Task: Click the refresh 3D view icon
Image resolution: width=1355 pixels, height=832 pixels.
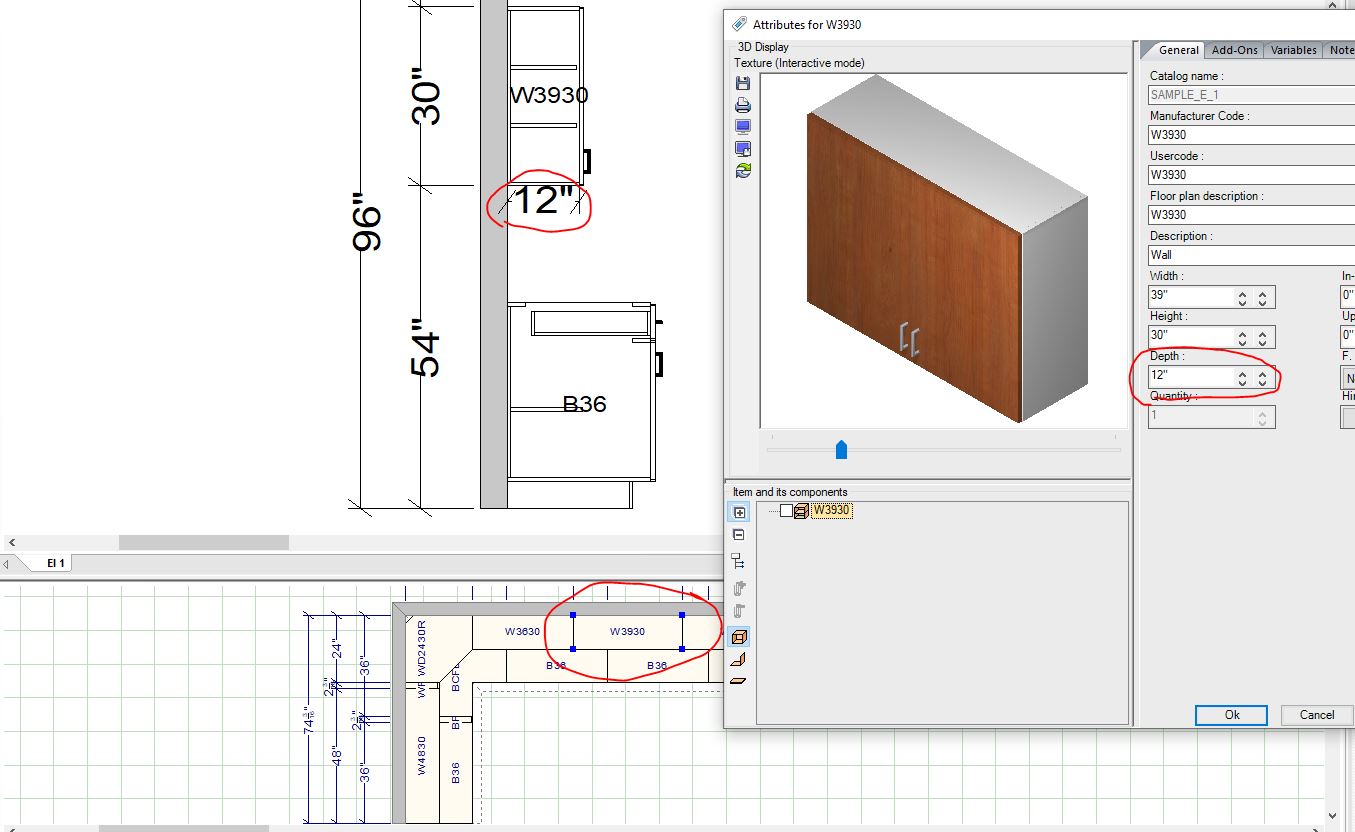Action: pyautogui.click(x=742, y=171)
